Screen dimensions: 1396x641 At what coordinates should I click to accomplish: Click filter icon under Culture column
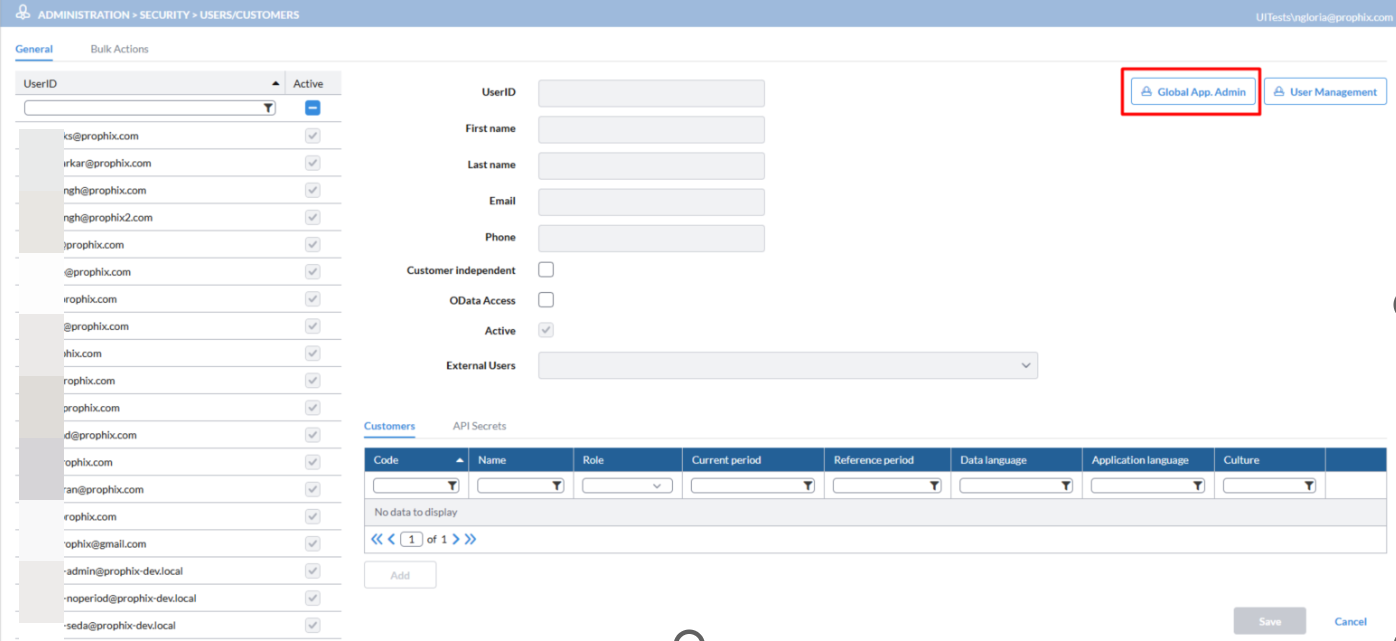[x=1308, y=485]
